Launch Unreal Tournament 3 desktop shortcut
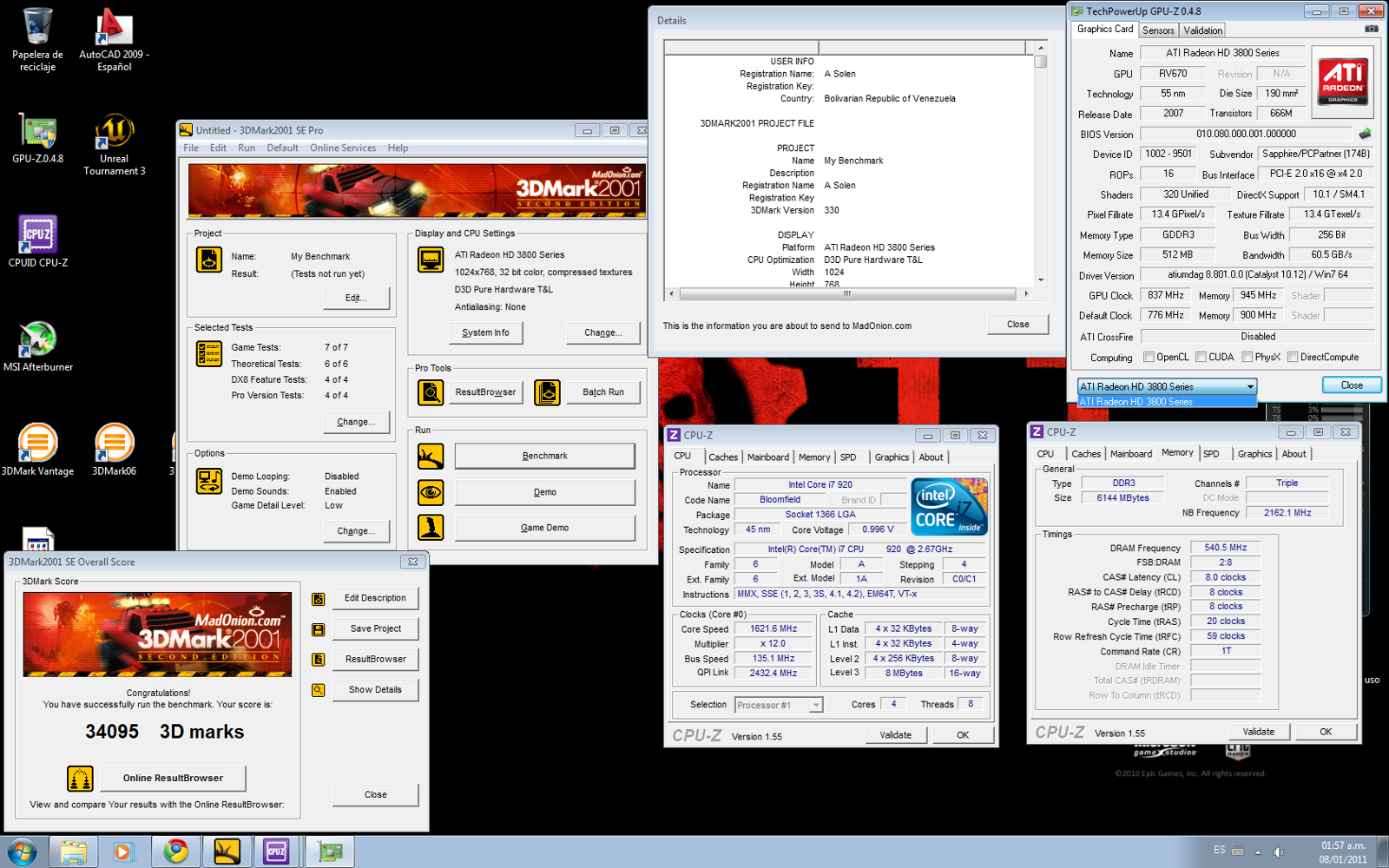This screenshot has height=868, width=1389. point(114,144)
